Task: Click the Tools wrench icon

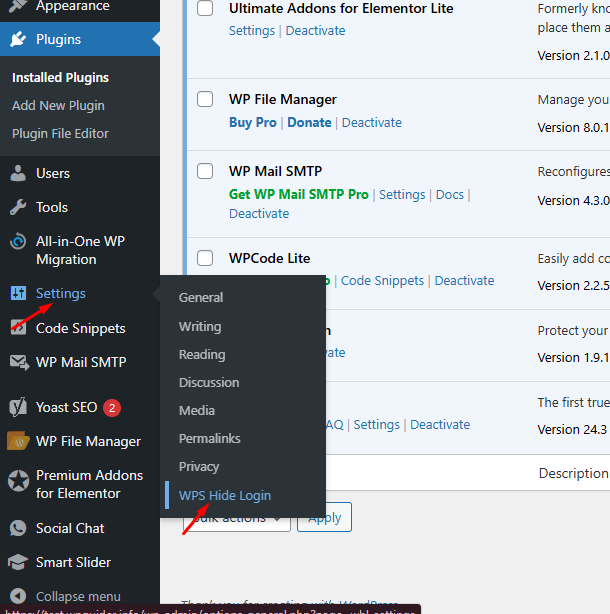Action: click(x=18, y=207)
